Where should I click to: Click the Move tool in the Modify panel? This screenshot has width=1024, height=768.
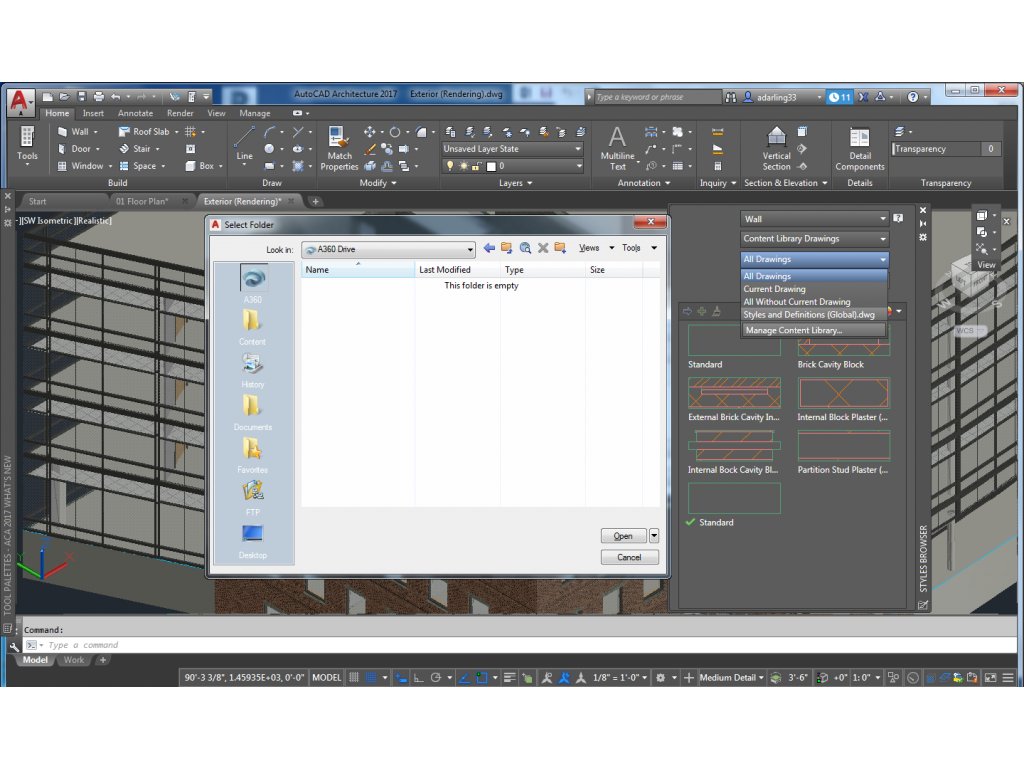[x=370, y=132]
